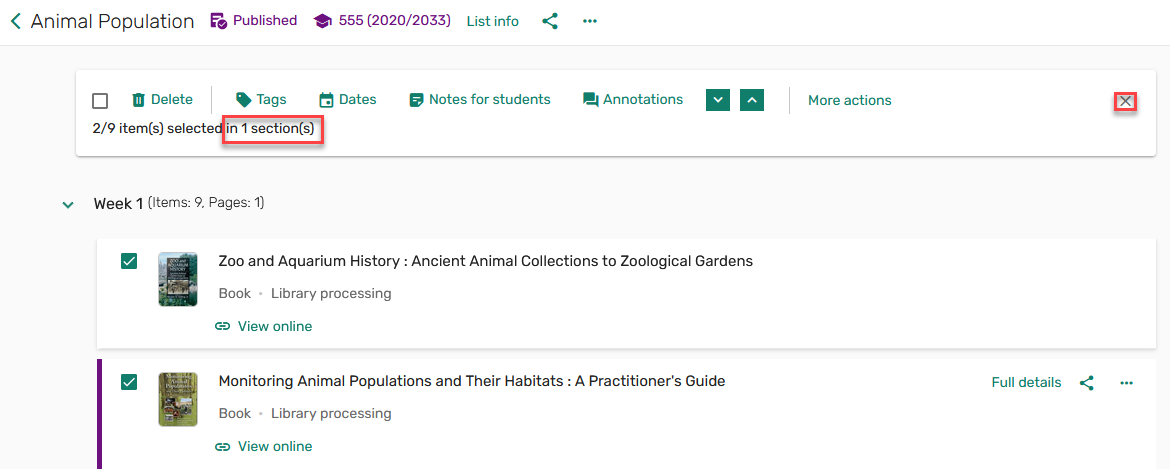Toggle the select-all checkbox in toolbar
1170x469 pixels.
(100, 101)
